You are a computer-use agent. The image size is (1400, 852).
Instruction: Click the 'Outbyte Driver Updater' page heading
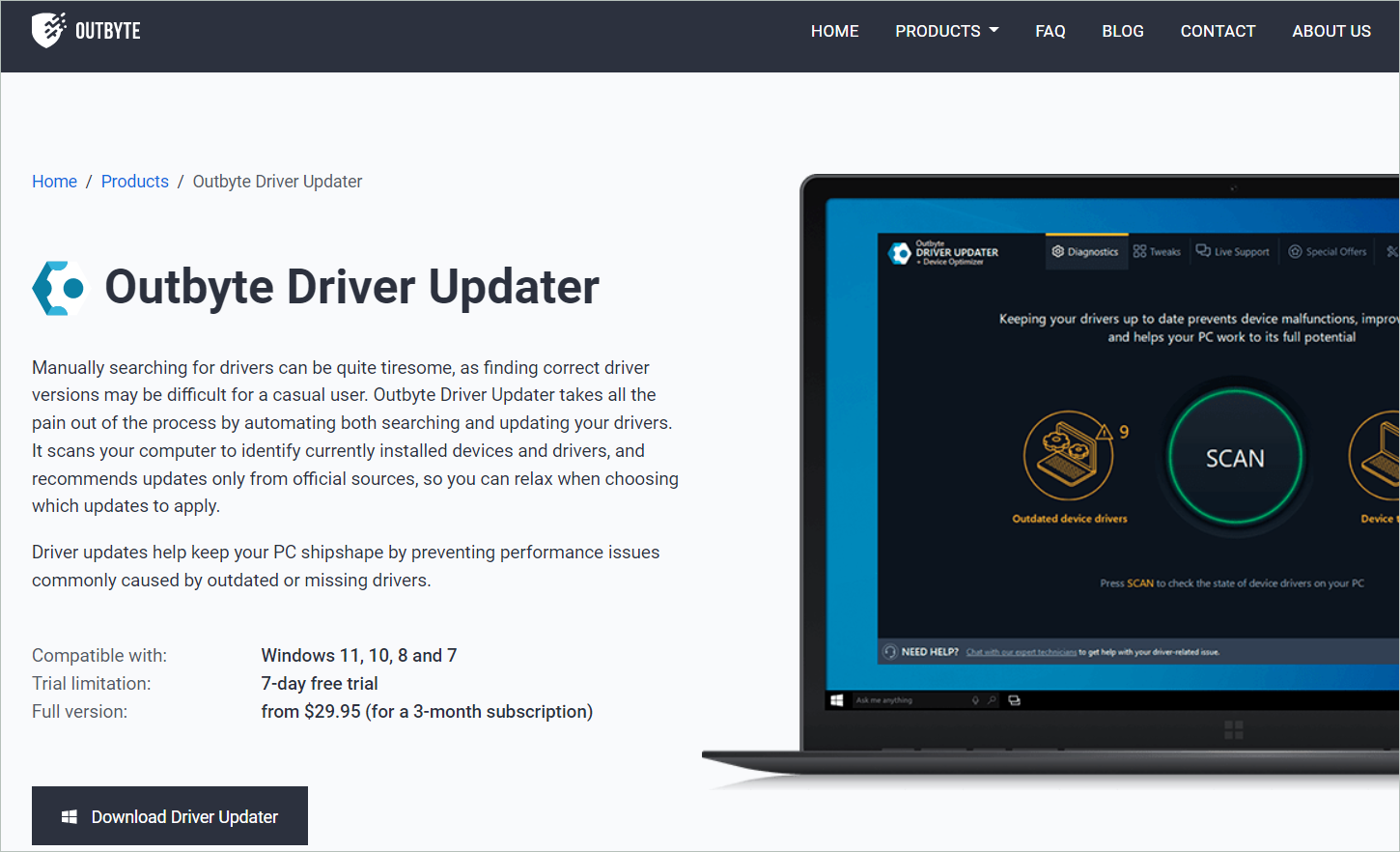[x=351, y=287]
